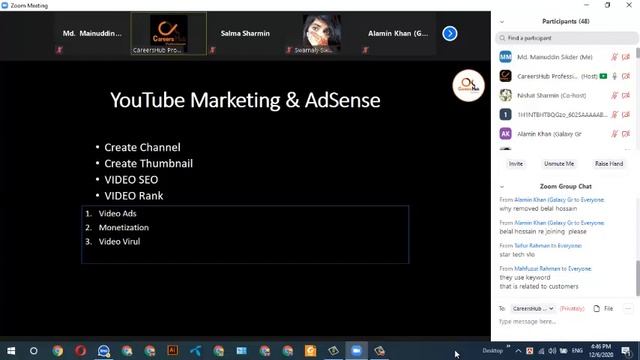Show next participants with blue arrow
The image size is (640, 360).
tap(450, 33)
